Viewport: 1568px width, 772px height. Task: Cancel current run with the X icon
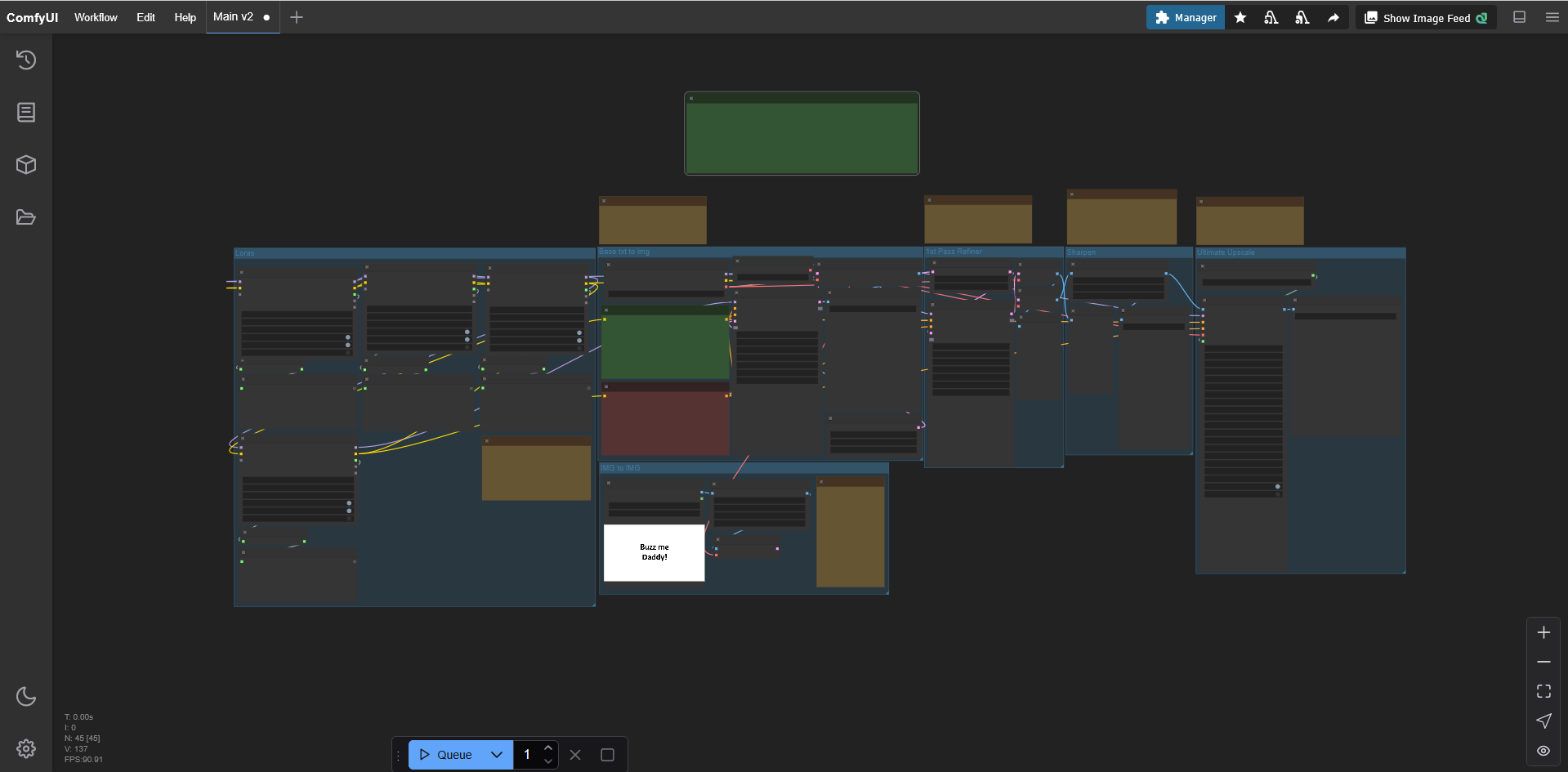(x=575, y=755)
